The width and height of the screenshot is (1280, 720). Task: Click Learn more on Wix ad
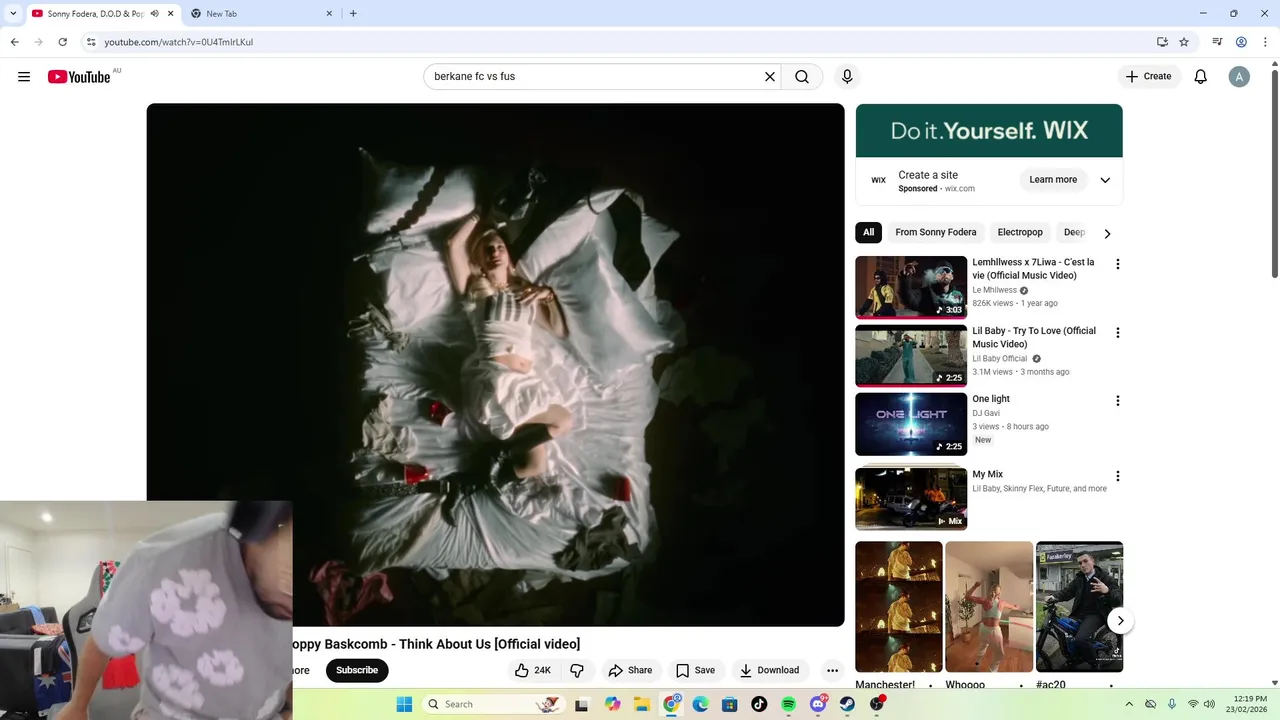(x=1053, y=180)
